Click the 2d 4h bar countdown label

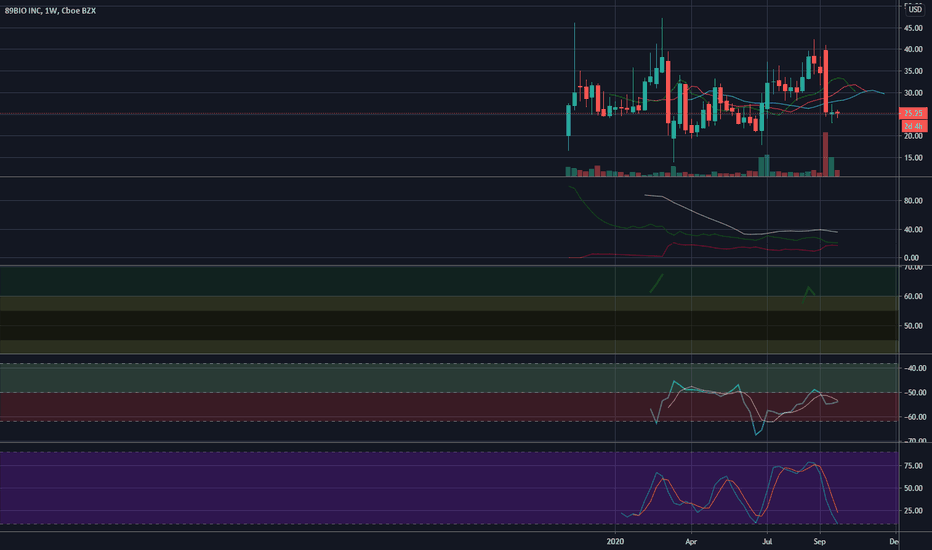914,126
